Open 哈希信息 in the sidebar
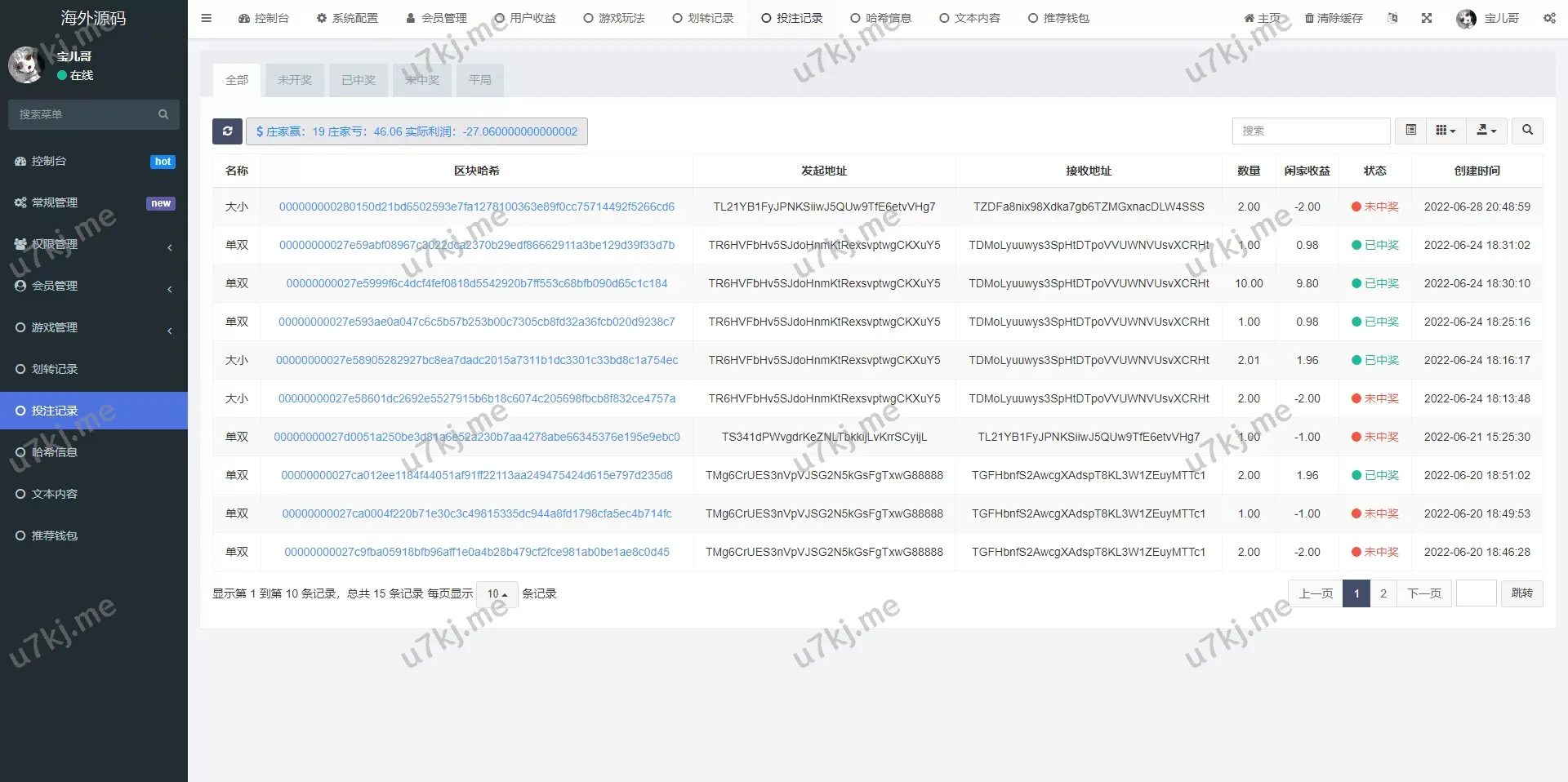This screenshot has width=1568, height=782. [55, 452]
